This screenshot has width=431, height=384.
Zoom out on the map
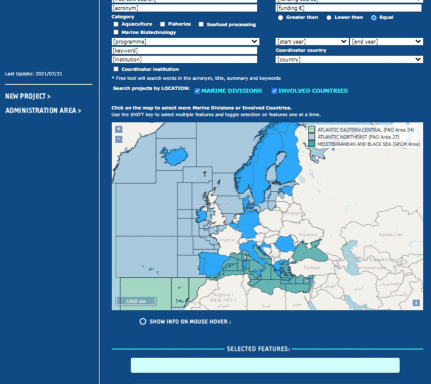(x=119, y=139)
